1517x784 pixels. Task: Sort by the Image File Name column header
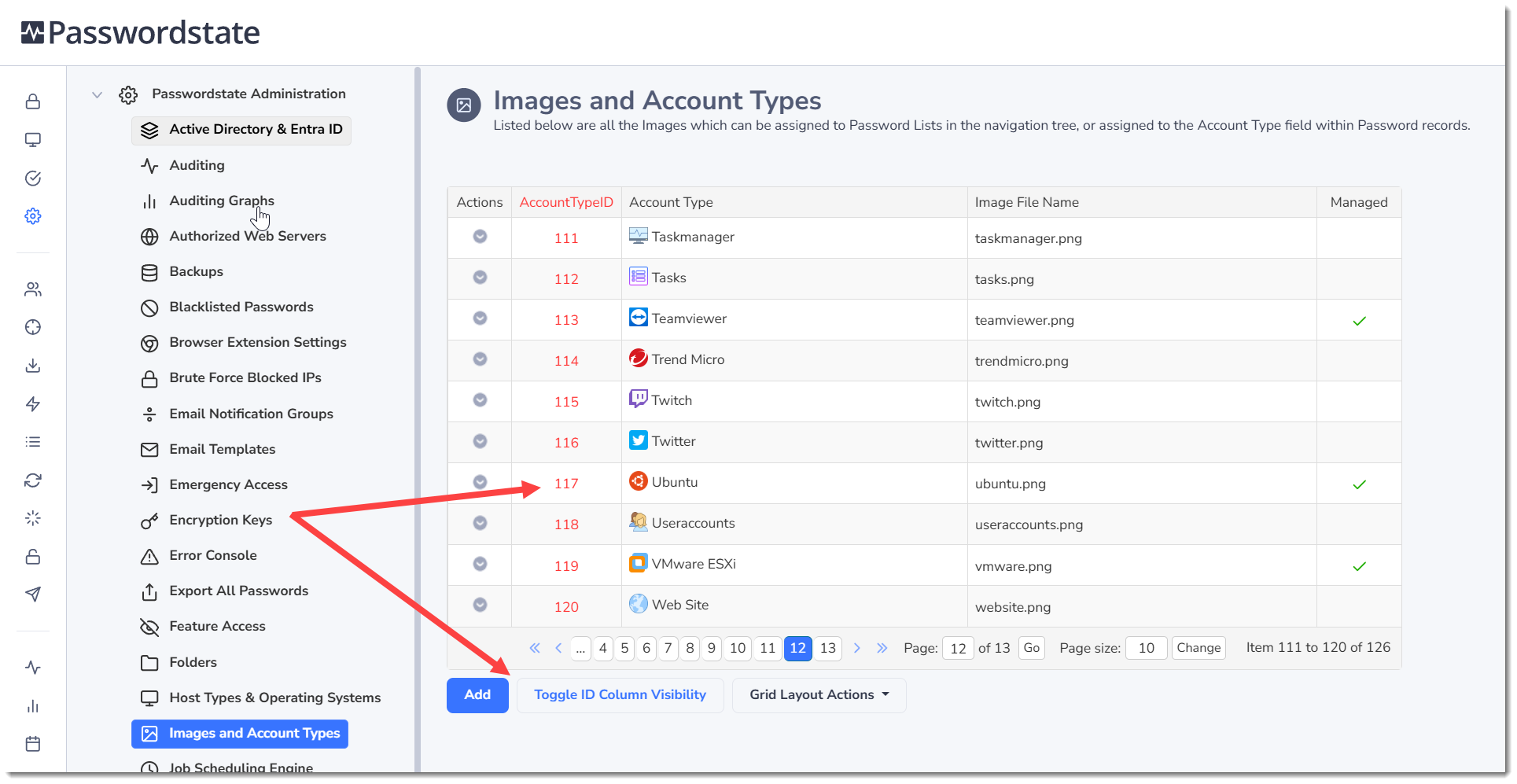coord(1027,202)
